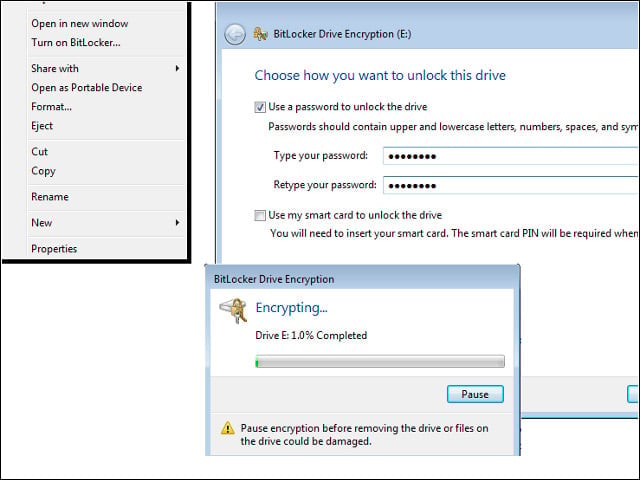Click 'BitLocker Drive Encryption (E:)' wizard title
Viewport: 640px width, 480px height.
coord(342,34)
